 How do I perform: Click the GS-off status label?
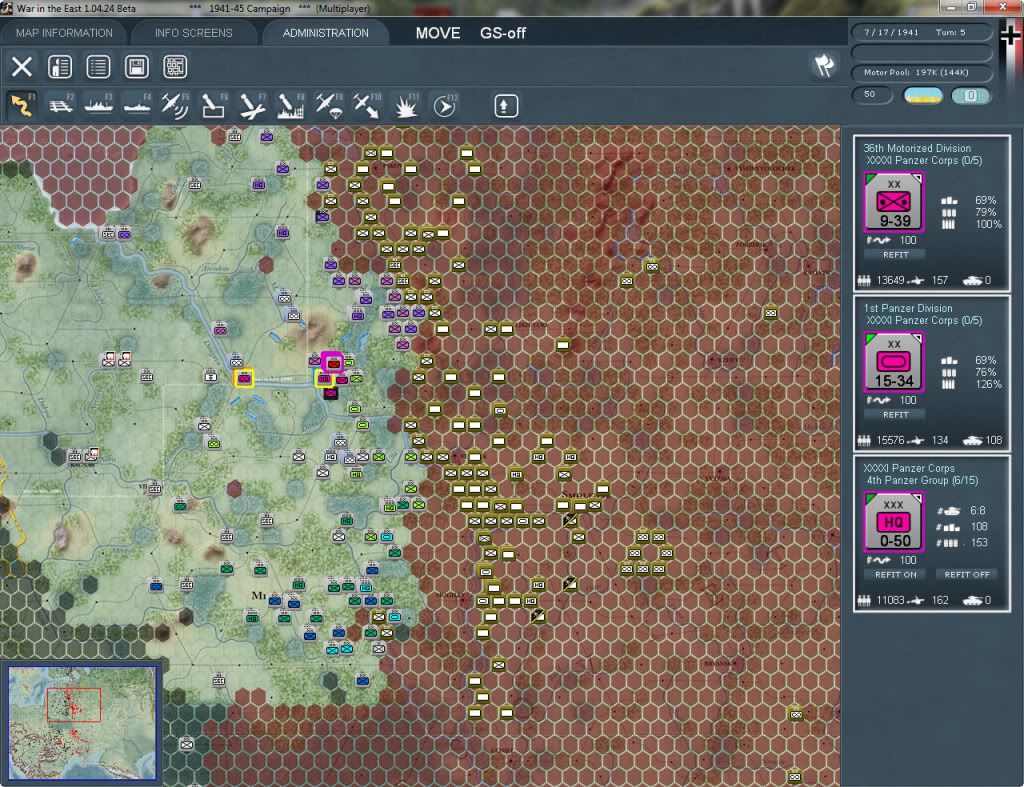click(502, 33)
